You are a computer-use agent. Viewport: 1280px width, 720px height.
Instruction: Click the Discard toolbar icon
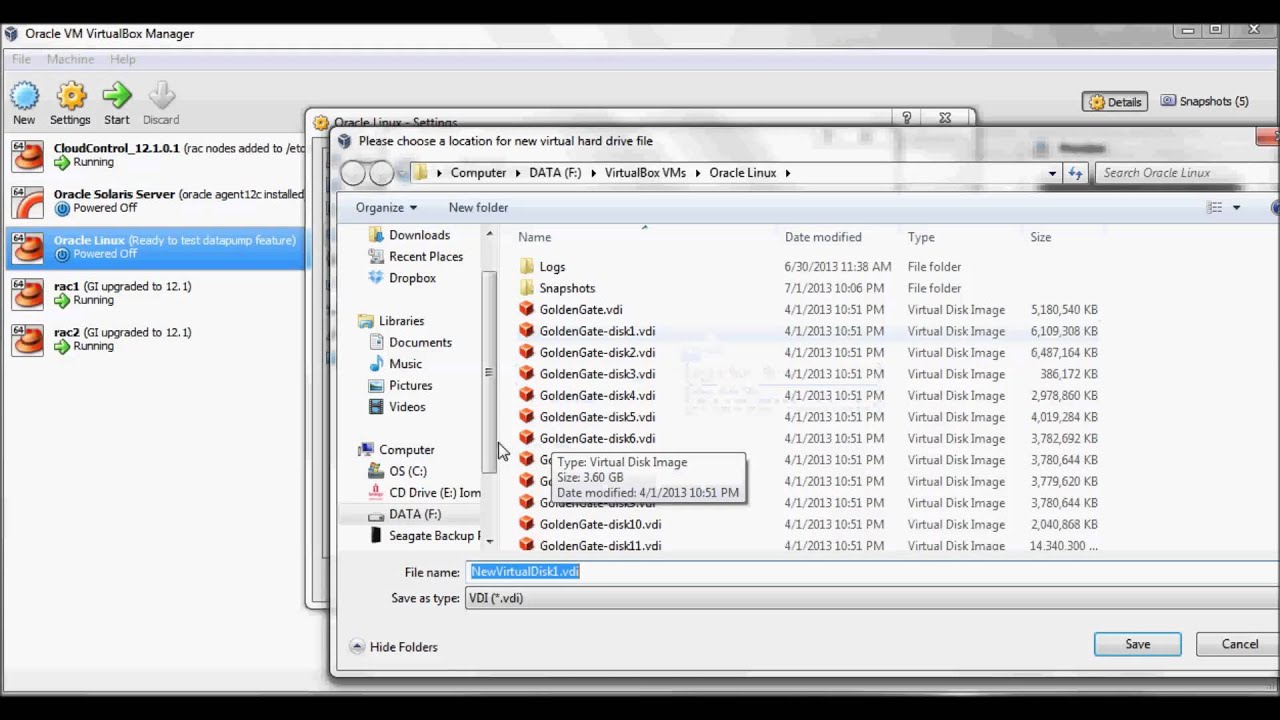coord(161,96)
